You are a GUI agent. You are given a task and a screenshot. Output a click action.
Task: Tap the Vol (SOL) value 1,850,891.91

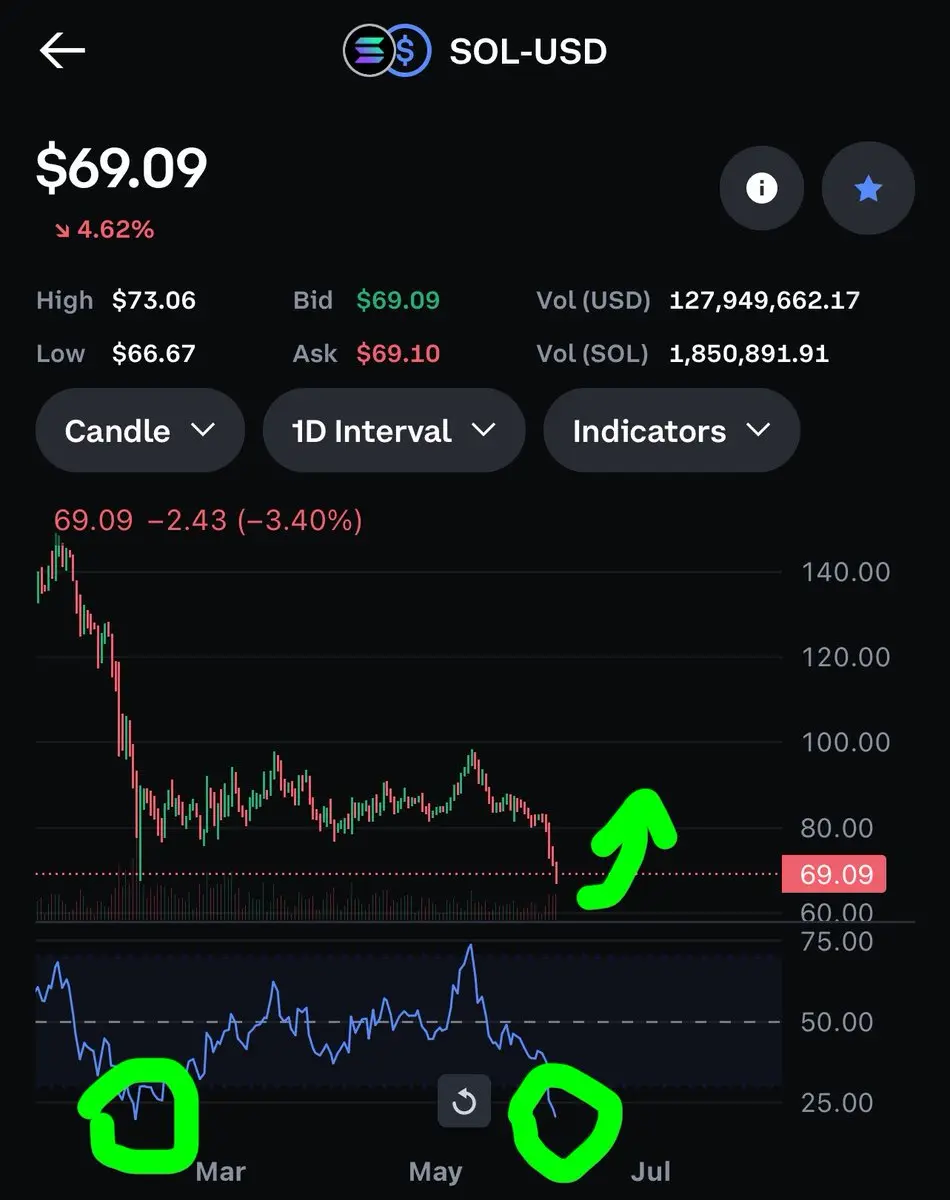[x=749, y=353]
